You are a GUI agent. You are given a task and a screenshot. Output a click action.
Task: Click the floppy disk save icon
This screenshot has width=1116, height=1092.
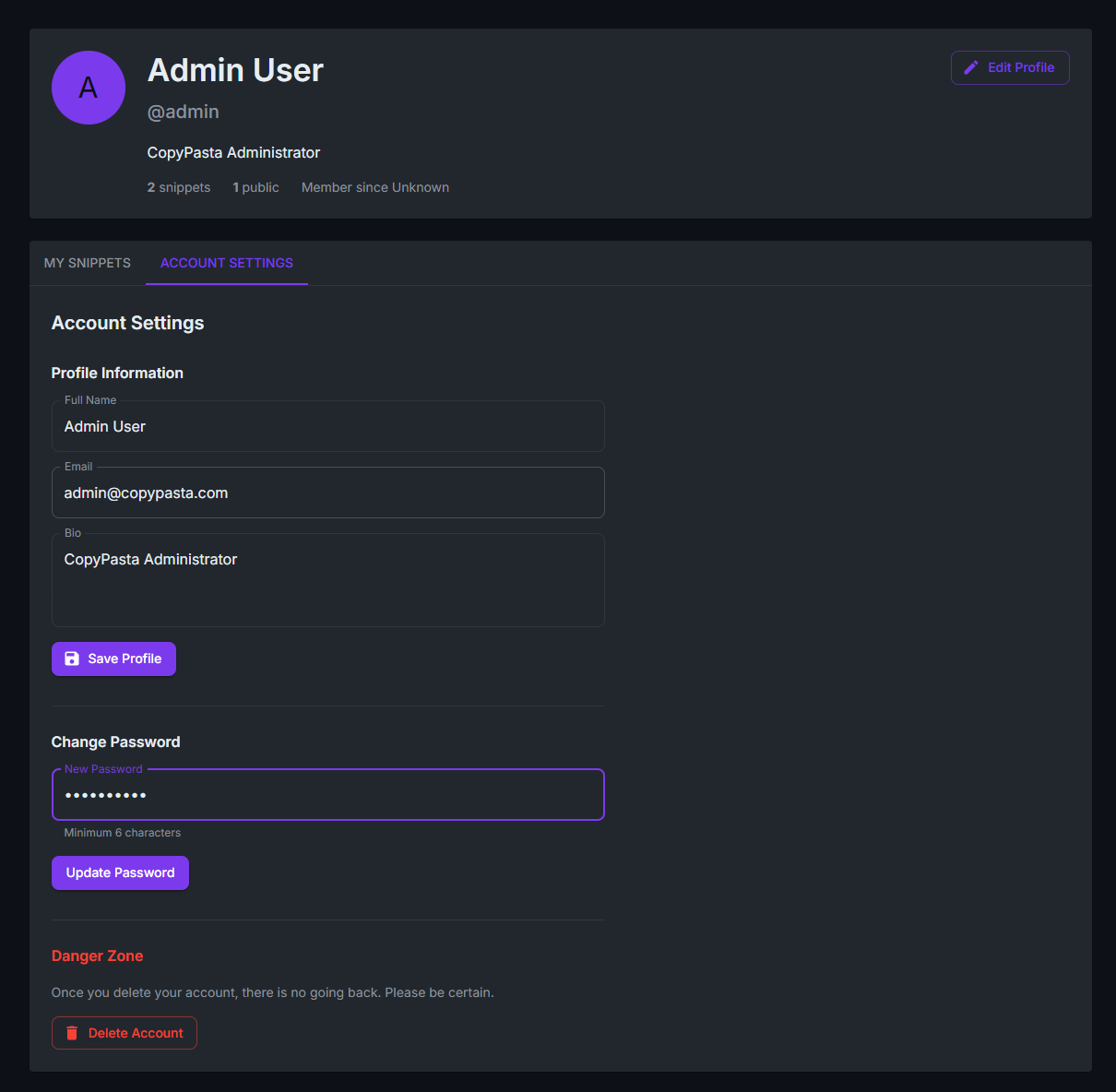click(x=72, y=659)
